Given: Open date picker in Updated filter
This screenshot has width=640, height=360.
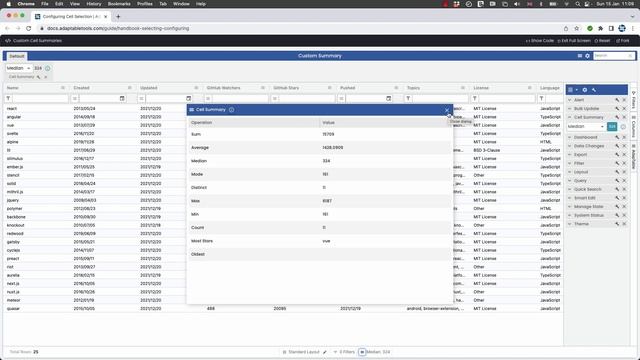Looking at the screenshot, I should [x=189, y=98].
